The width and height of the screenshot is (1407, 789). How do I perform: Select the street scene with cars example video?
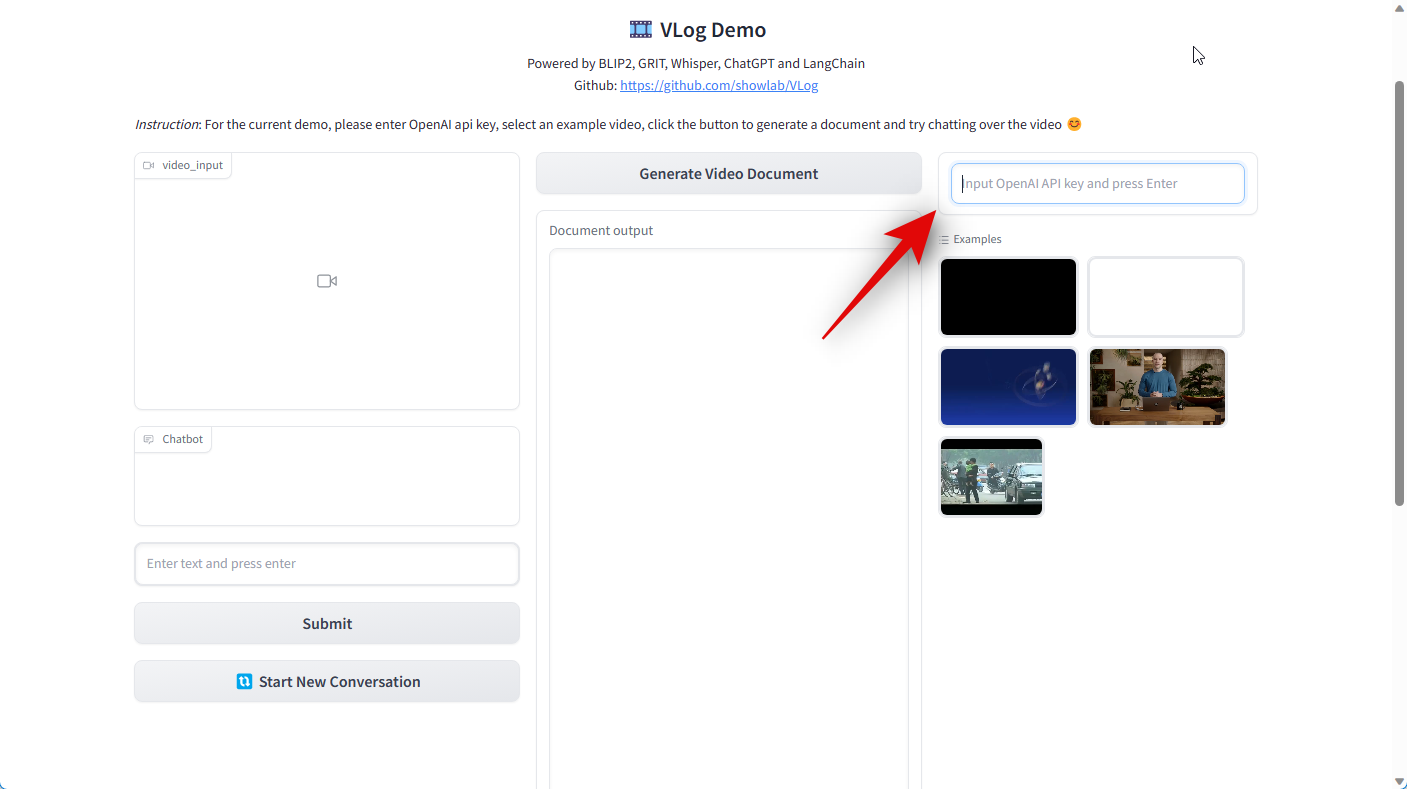tap(992, 477)
